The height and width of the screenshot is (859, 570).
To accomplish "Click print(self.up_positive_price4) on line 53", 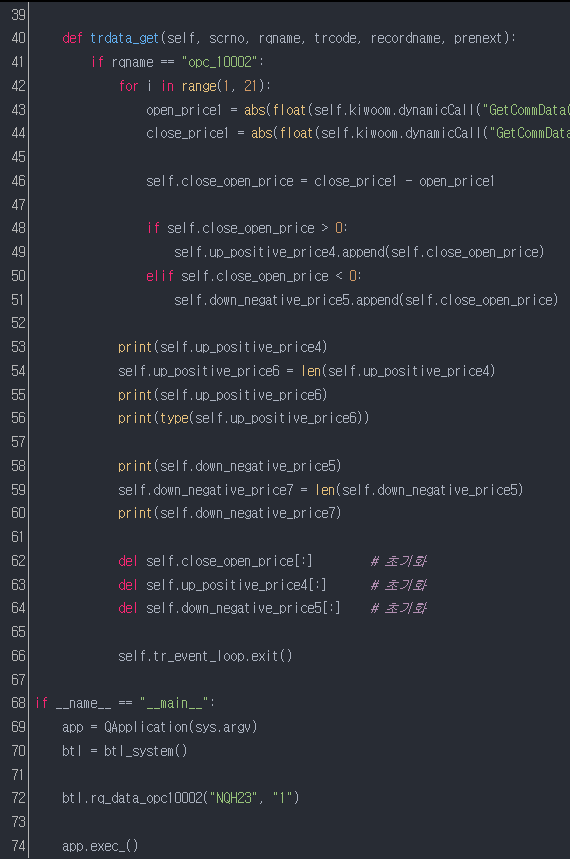I will pos(223,347).
